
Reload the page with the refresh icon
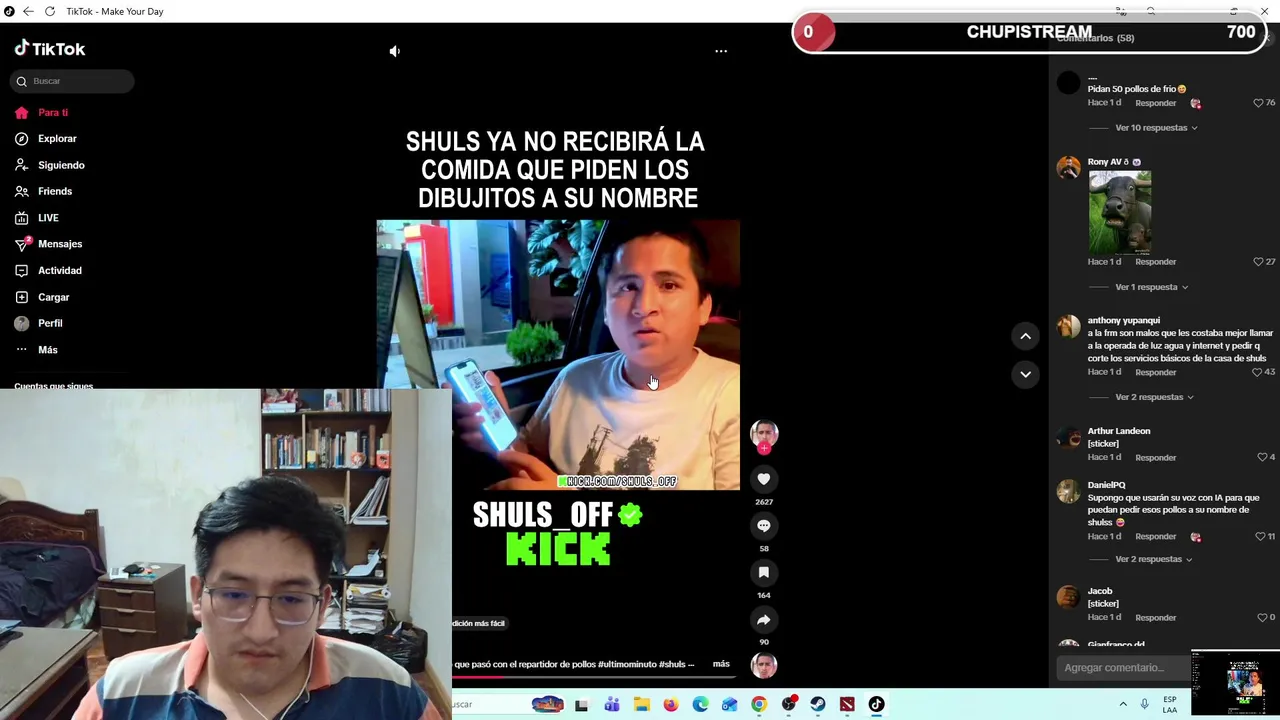click(x=50, y=11)
